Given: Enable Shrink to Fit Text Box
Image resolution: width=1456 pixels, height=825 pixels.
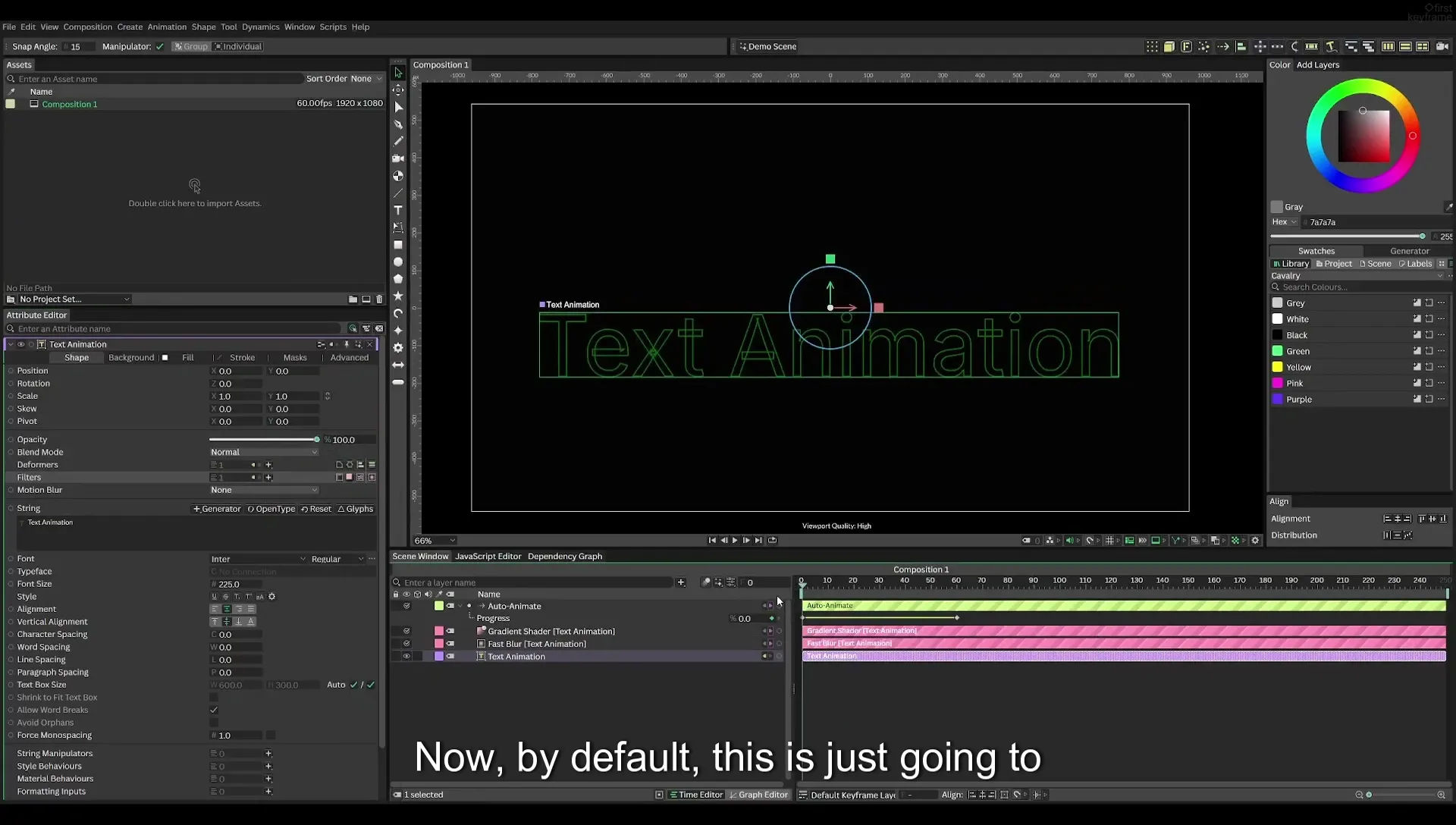Looking at the screenshot, I should tap(214, 698).
